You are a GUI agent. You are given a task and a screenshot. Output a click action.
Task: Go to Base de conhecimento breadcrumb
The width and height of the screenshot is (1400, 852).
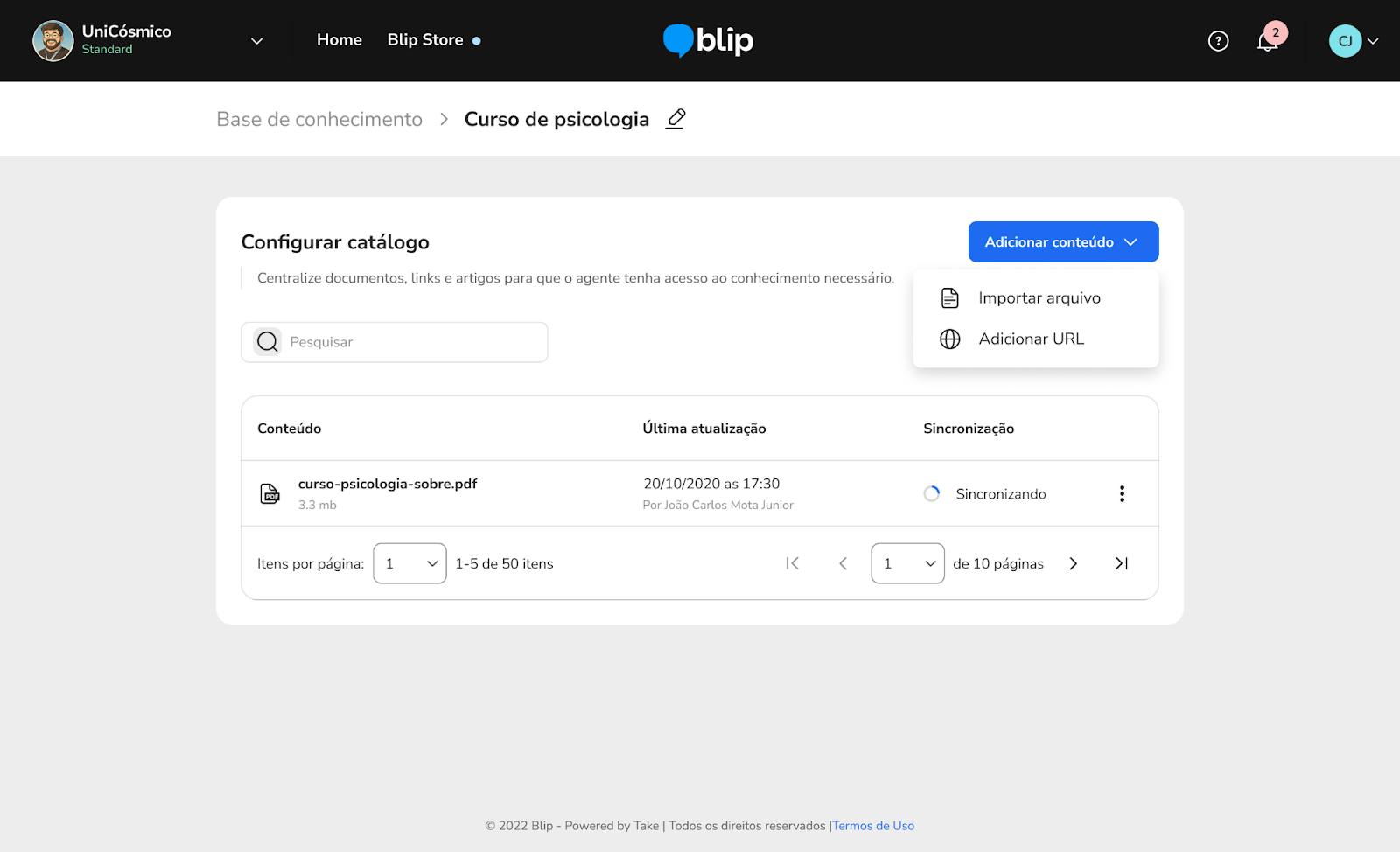pos(319,119)
